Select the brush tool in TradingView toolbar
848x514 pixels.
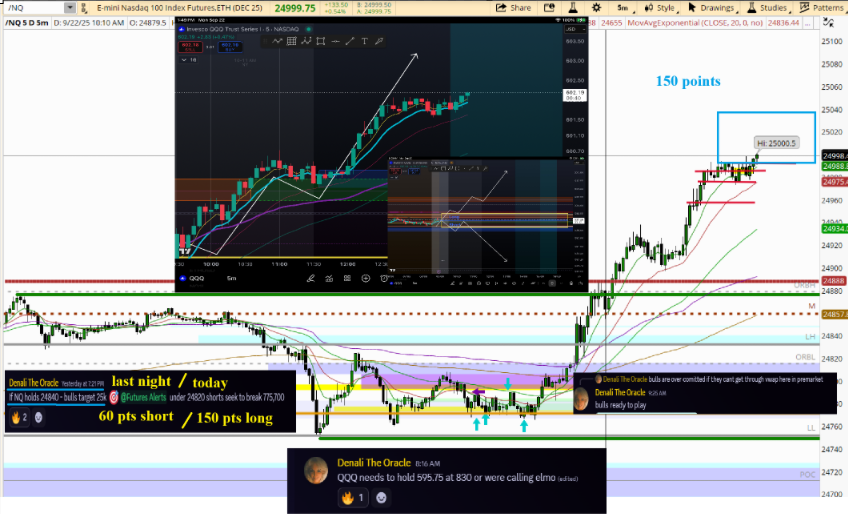[x=379, y=41]
